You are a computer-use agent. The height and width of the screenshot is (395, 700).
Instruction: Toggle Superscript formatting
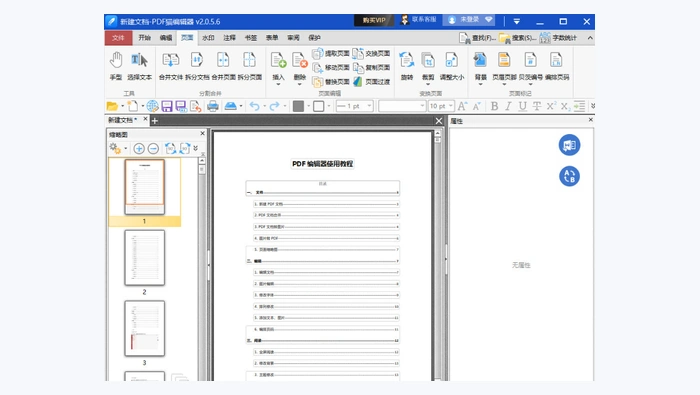(x=551, y=106)
